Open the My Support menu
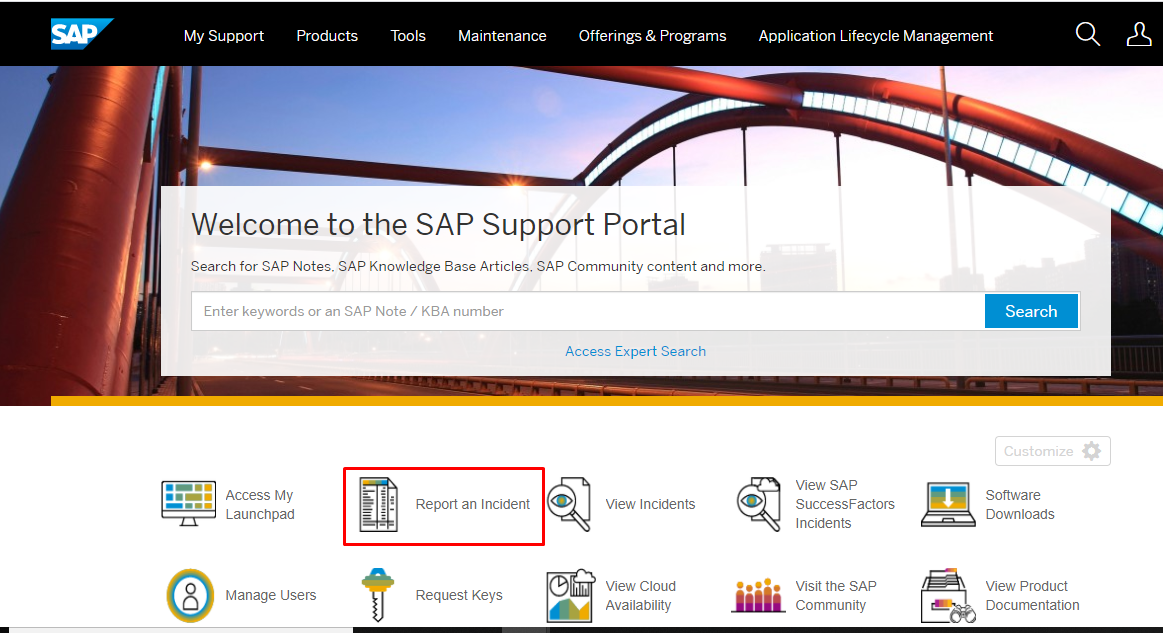The height and width of the screenshot is (633, 1163). [223, 36]
